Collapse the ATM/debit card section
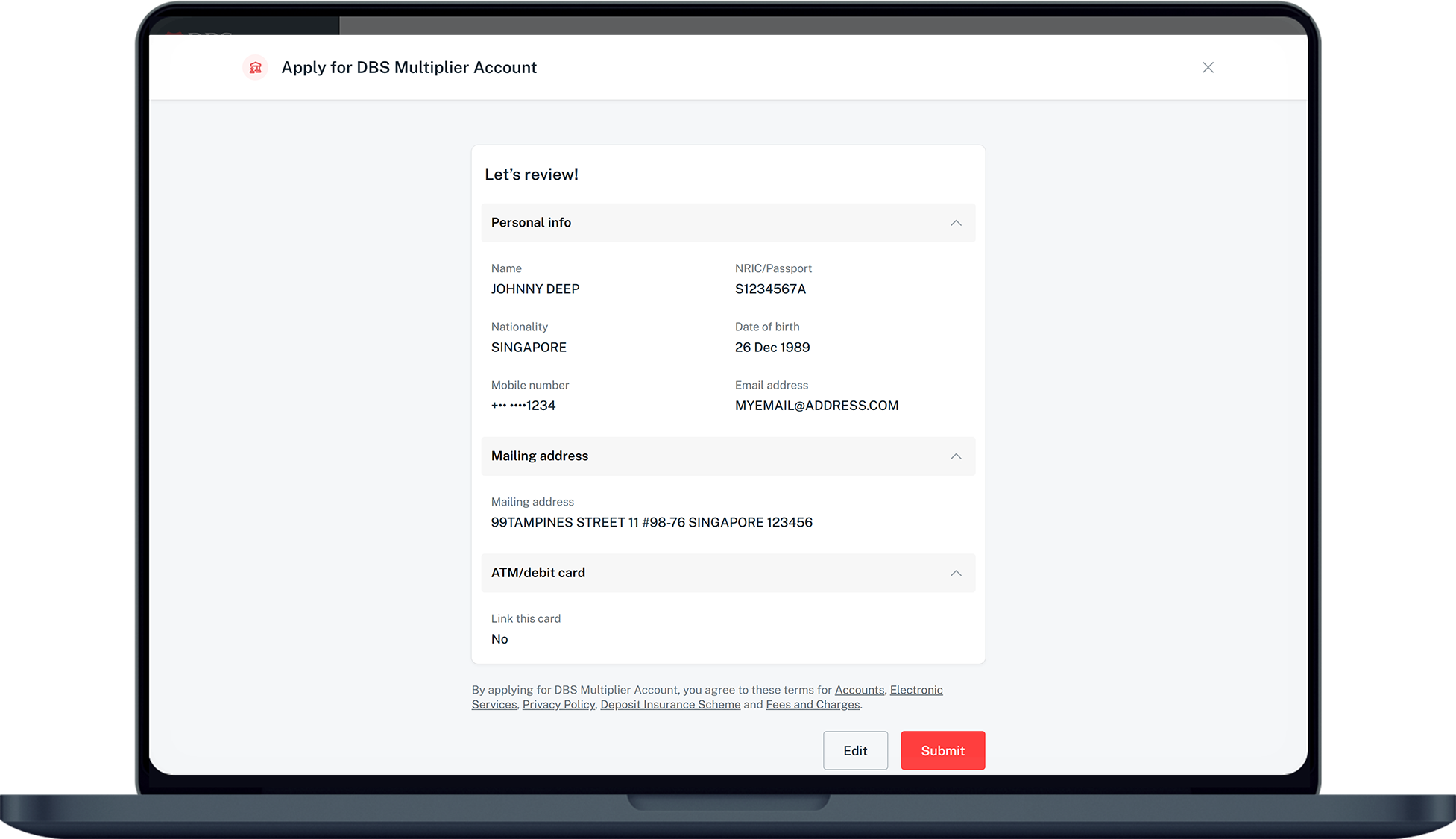 (x=956, y=573)
